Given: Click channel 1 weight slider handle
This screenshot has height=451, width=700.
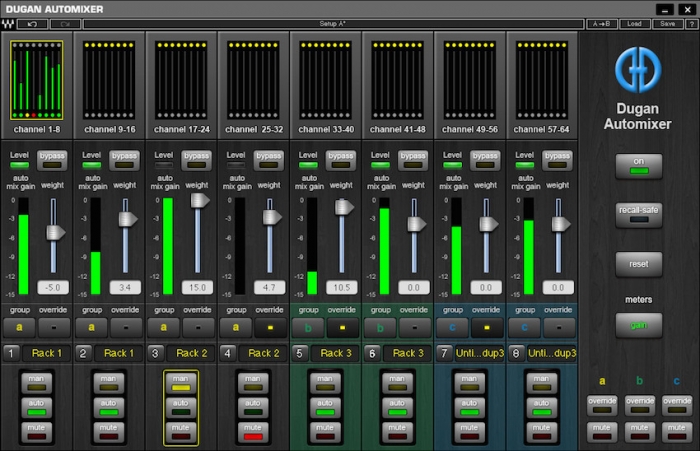Looking at the screenshot, I should pos(55,233).
